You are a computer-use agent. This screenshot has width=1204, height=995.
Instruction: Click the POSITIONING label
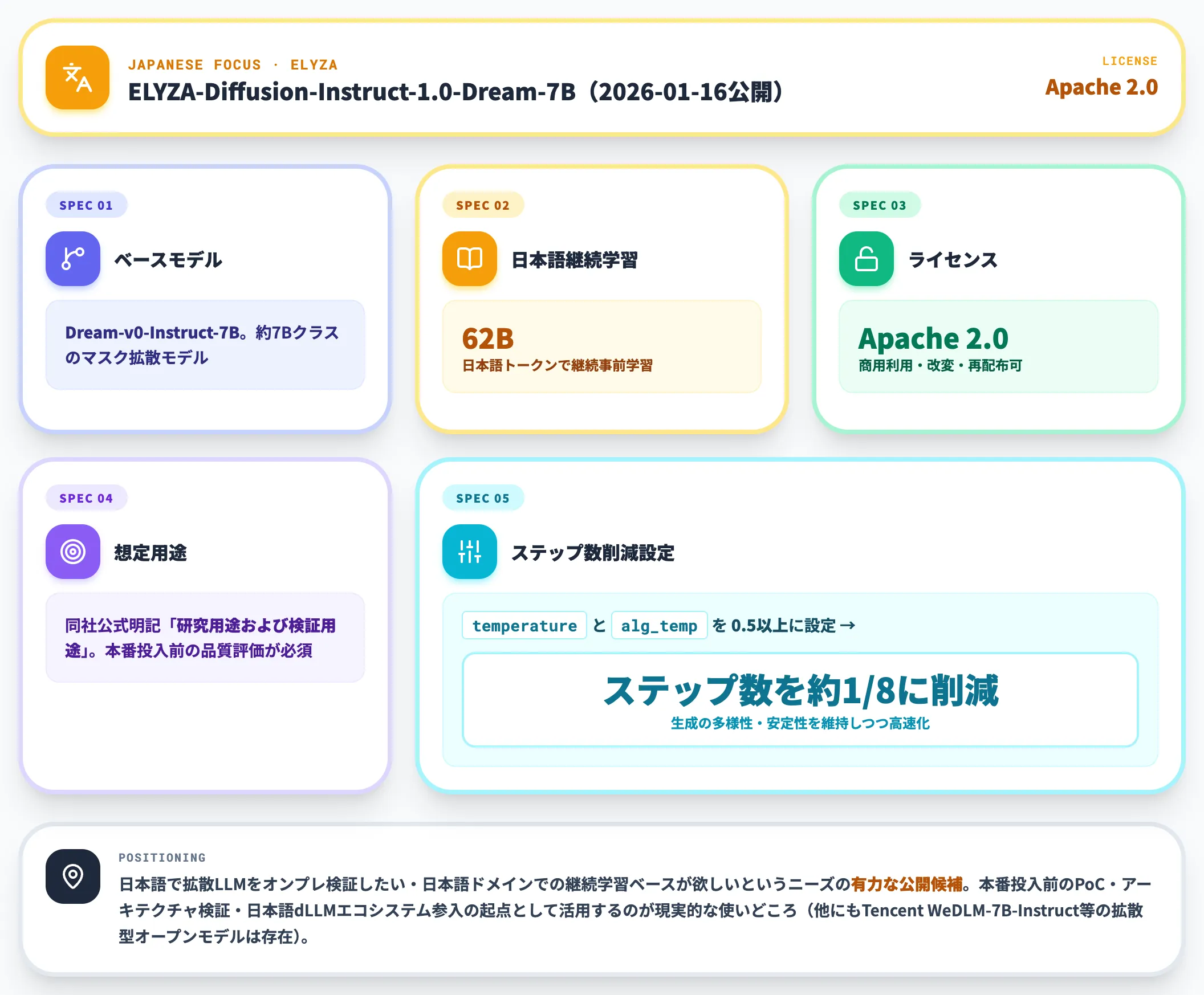[x=162, y=858]
